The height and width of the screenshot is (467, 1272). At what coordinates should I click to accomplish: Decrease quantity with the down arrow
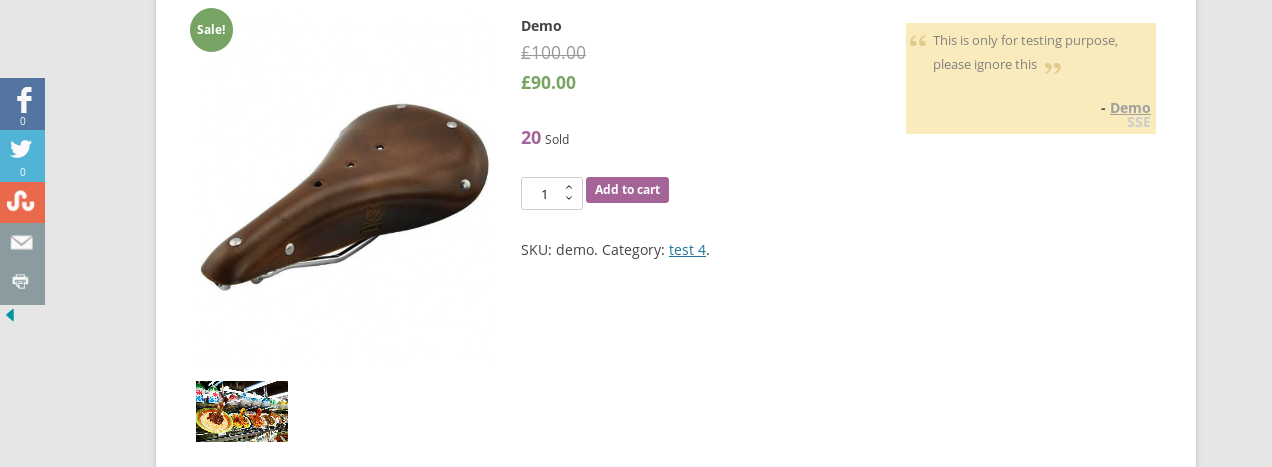569,199
